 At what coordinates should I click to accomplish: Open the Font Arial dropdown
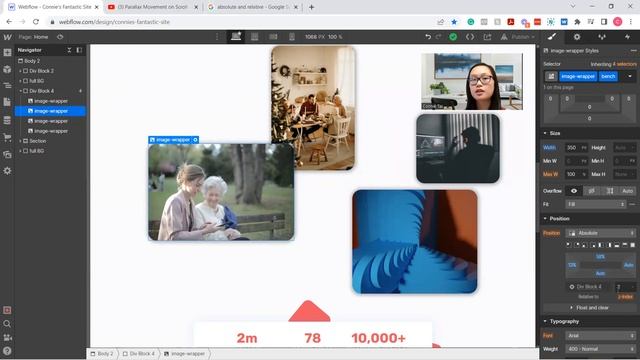pos(601,336)
